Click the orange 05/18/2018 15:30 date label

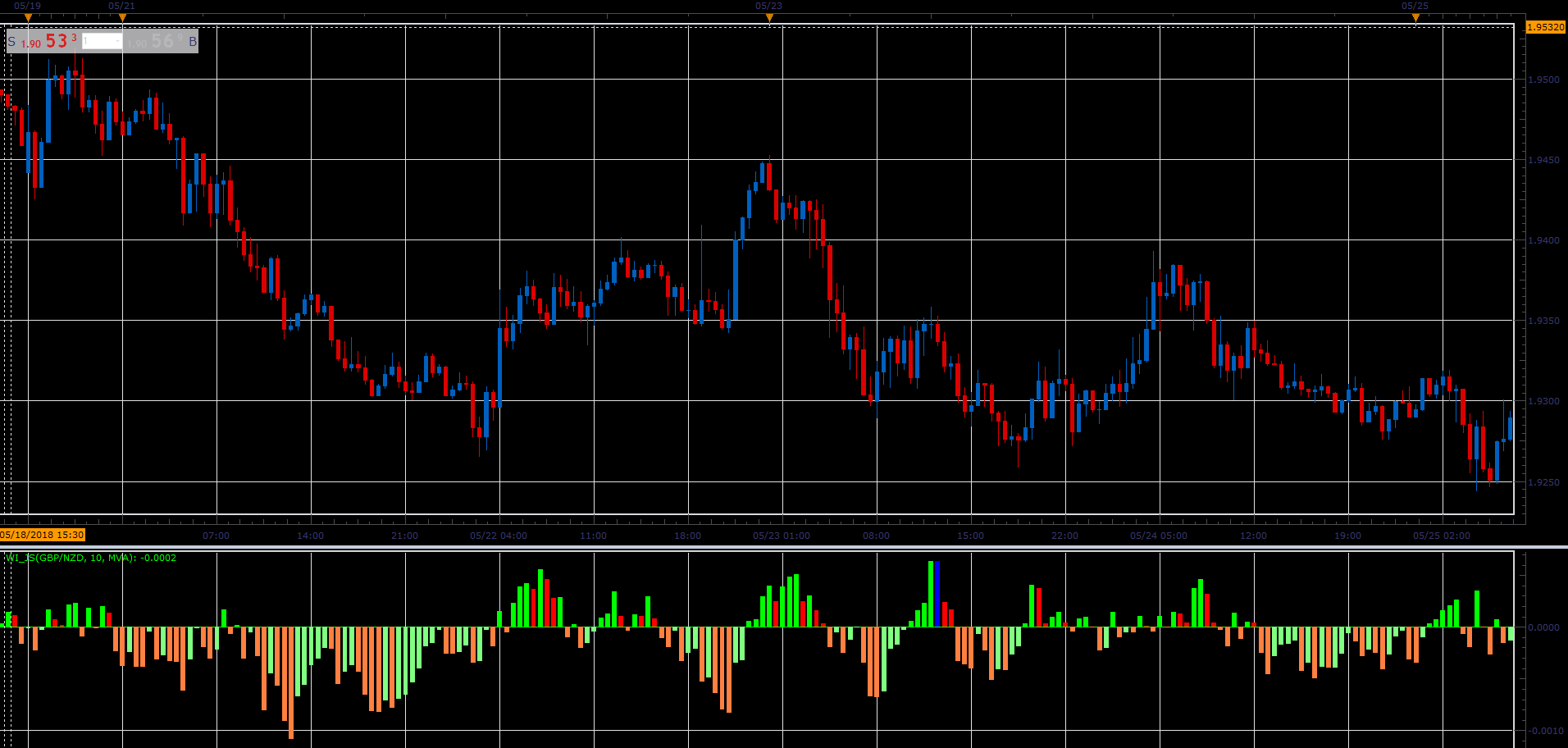point(43,535)
